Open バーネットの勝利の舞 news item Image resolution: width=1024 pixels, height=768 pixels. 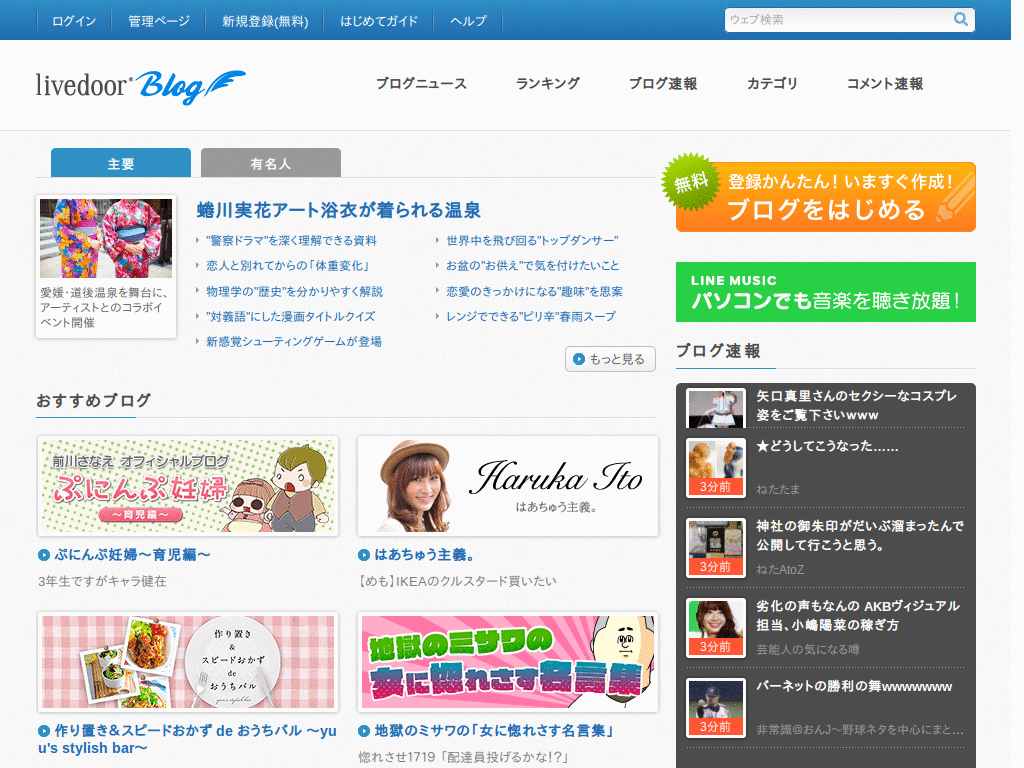[854, 686]
